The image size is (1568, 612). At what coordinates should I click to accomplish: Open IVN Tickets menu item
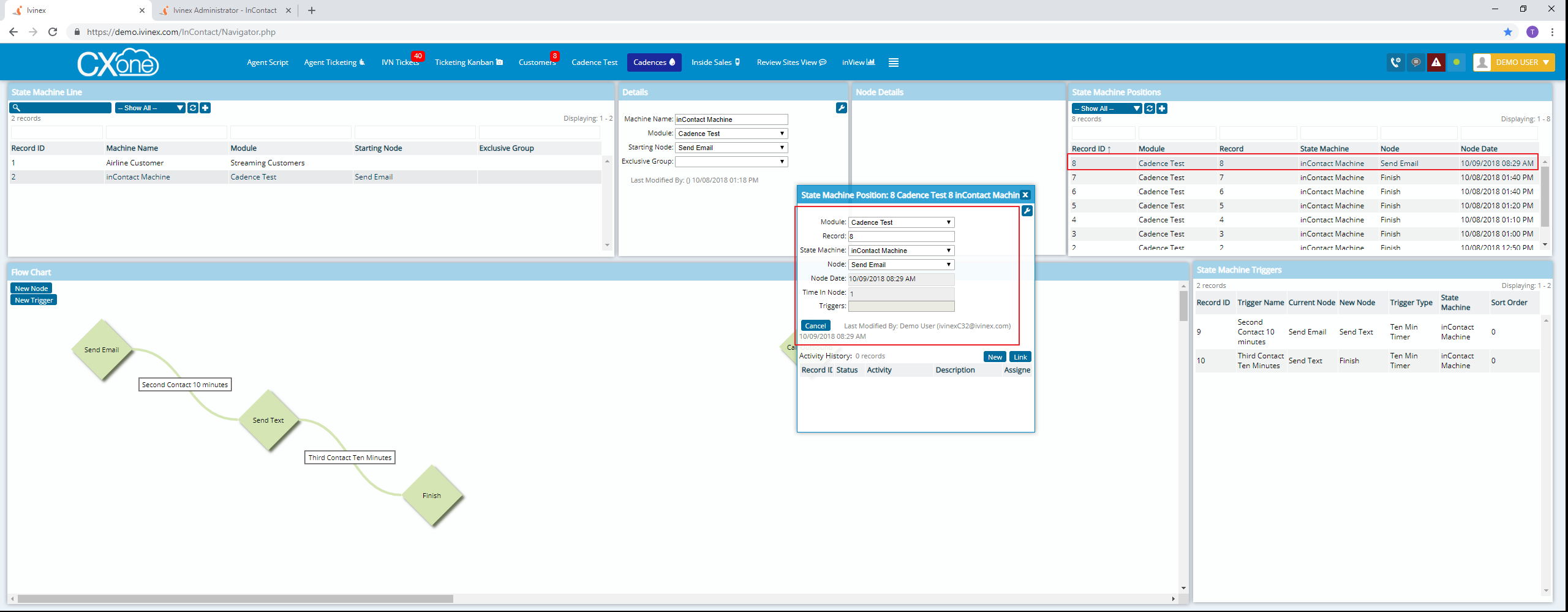click(400, 62)
